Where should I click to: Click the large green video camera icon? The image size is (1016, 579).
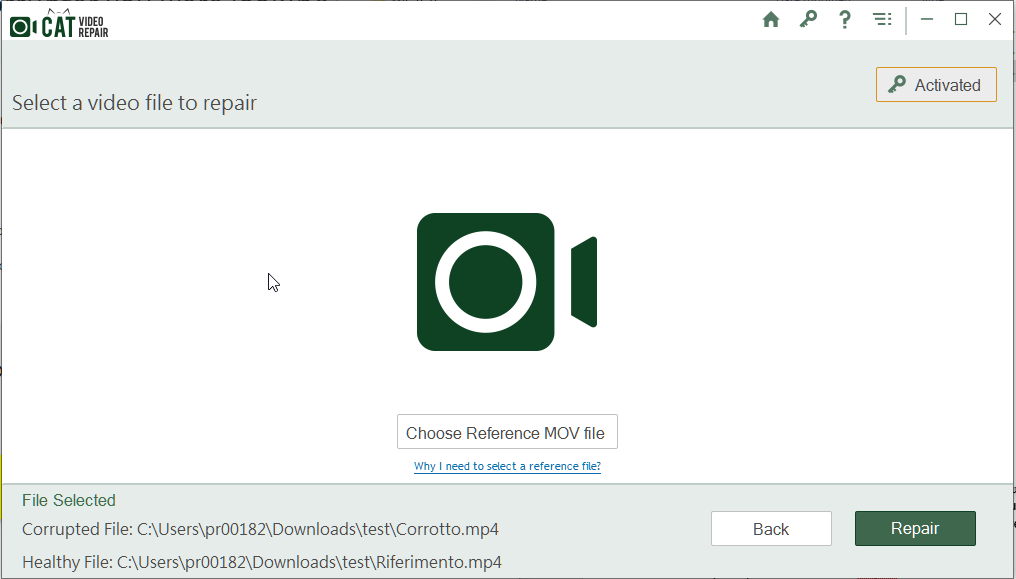pos(506,282)
